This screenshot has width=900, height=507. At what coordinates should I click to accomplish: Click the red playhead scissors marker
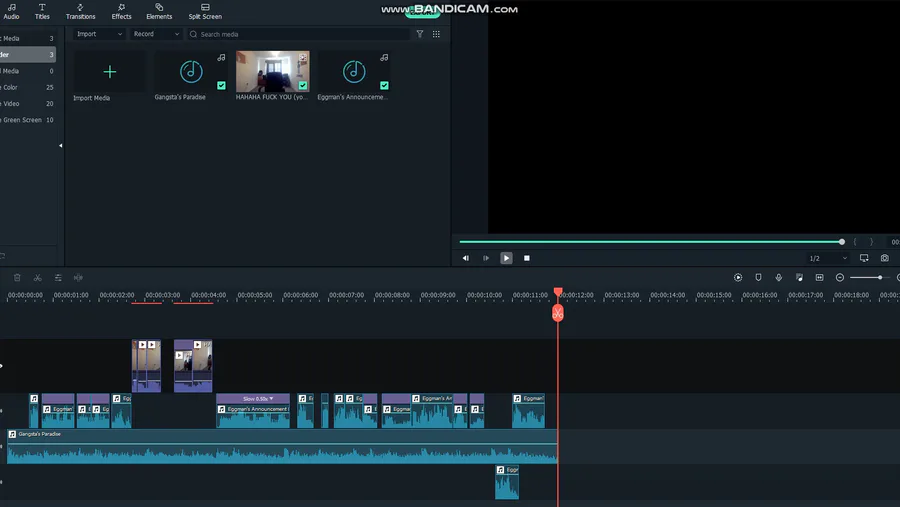[558, 313]
